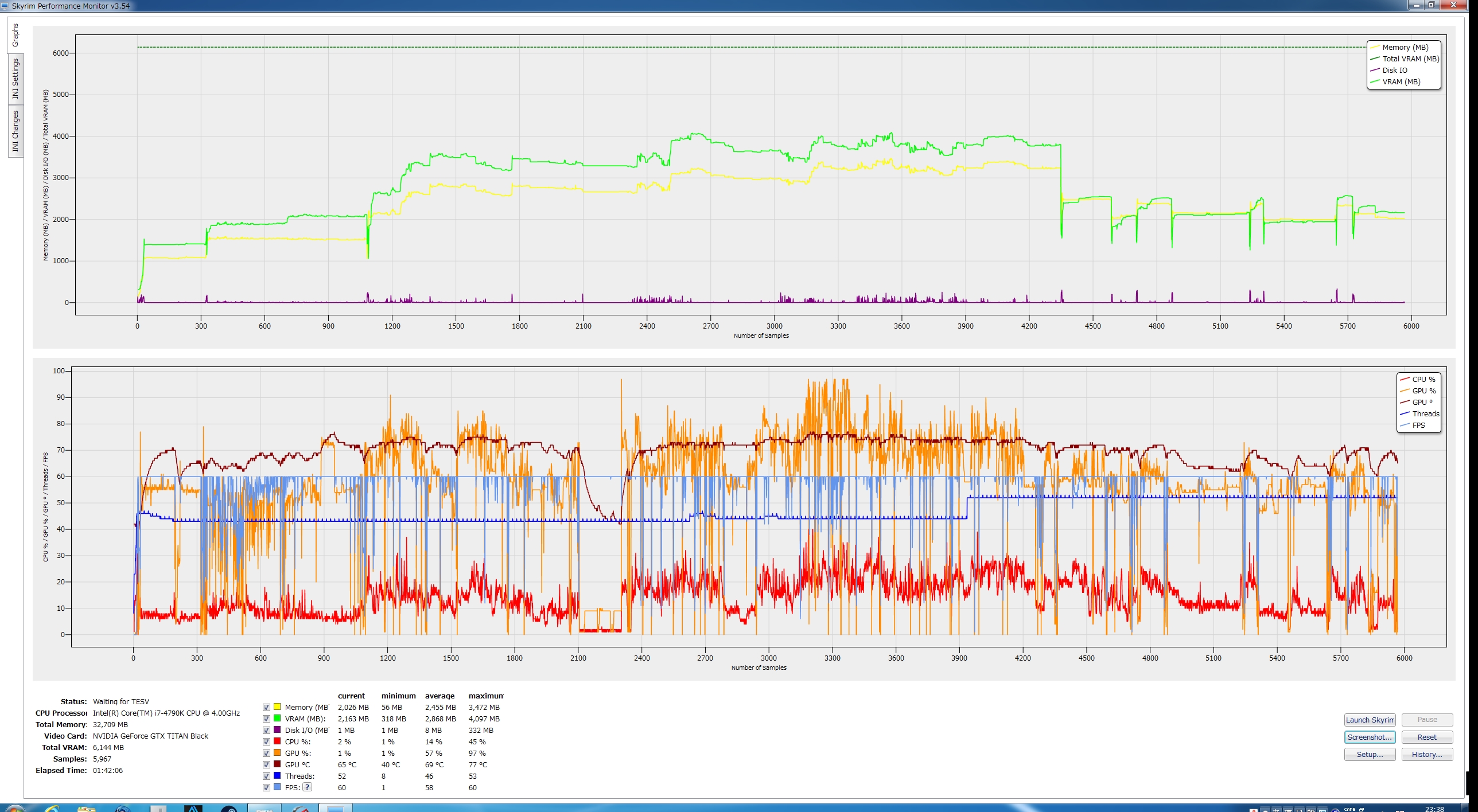Click the purple Disk I/O color swatch

(x=277, y=729)
